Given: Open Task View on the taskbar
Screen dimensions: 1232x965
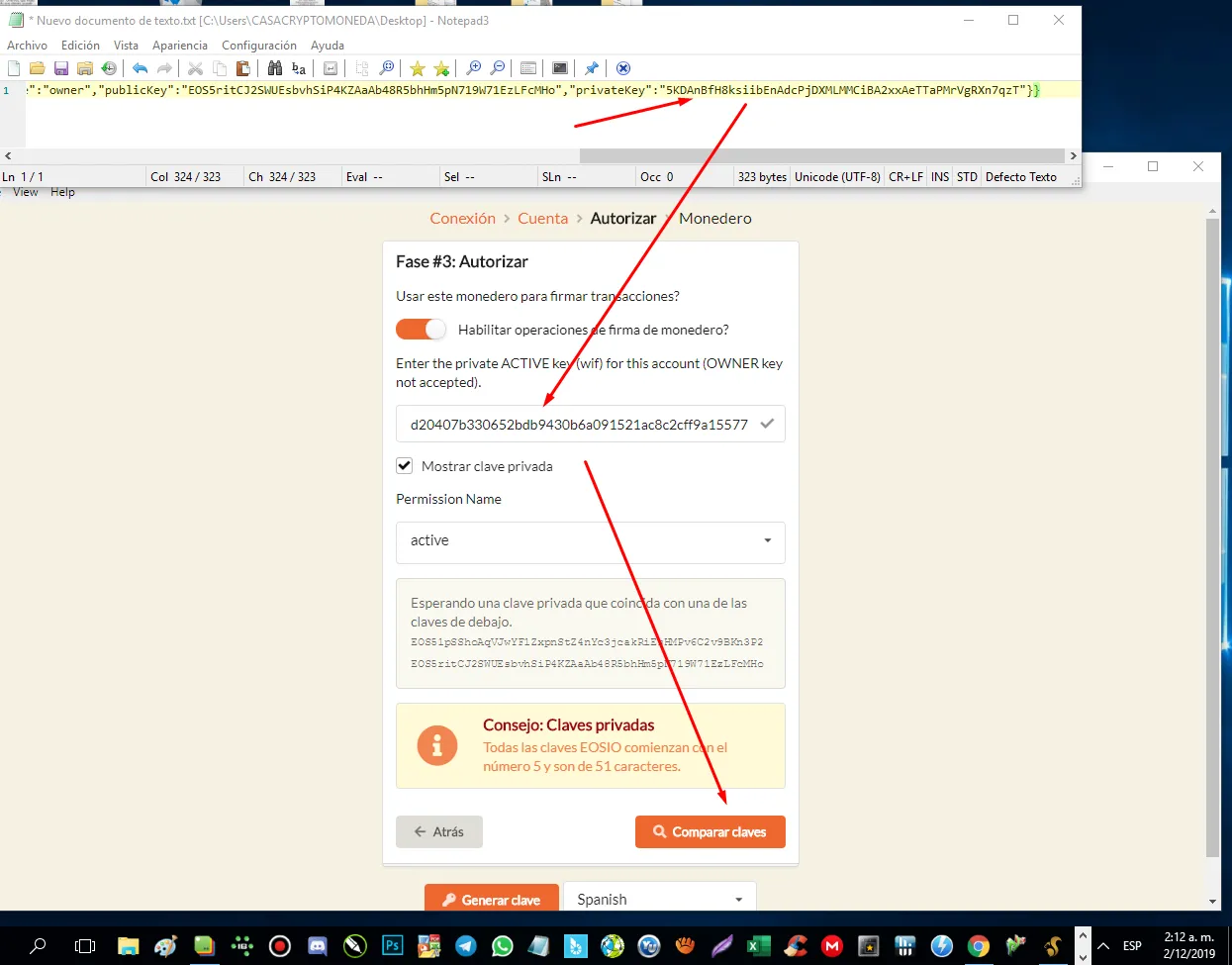Looking at the screenshot, I should click(85, 946).
